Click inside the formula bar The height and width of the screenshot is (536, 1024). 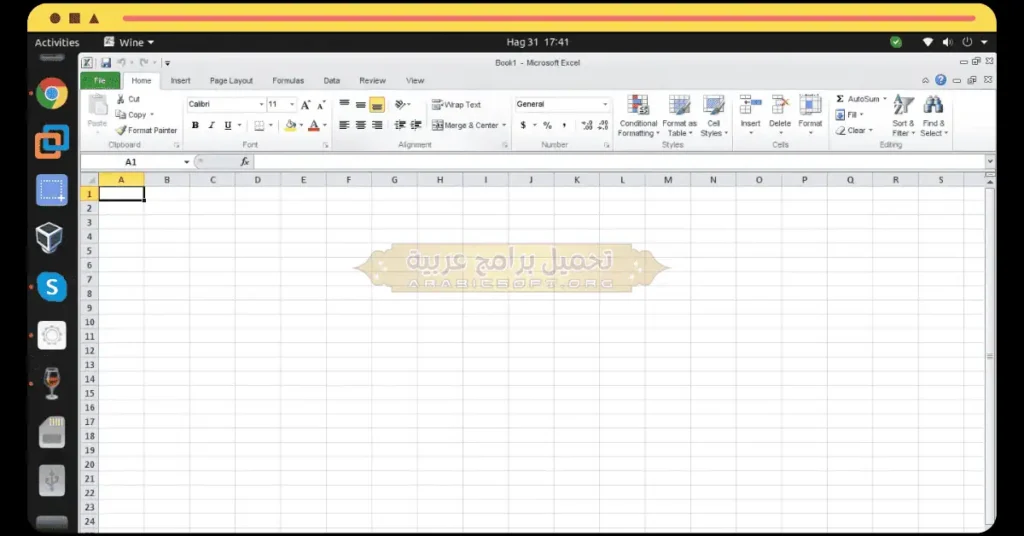point(617,162)
